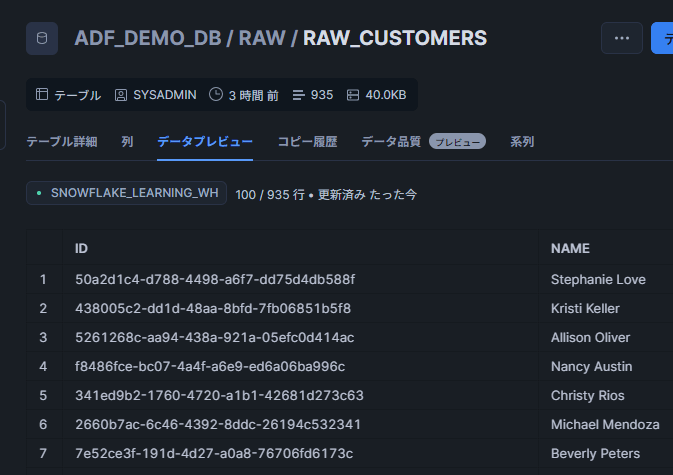This screenshot has width=673, height=475.
Task: Click the SYSADMIN owner role icon
Action: [121, 95]
